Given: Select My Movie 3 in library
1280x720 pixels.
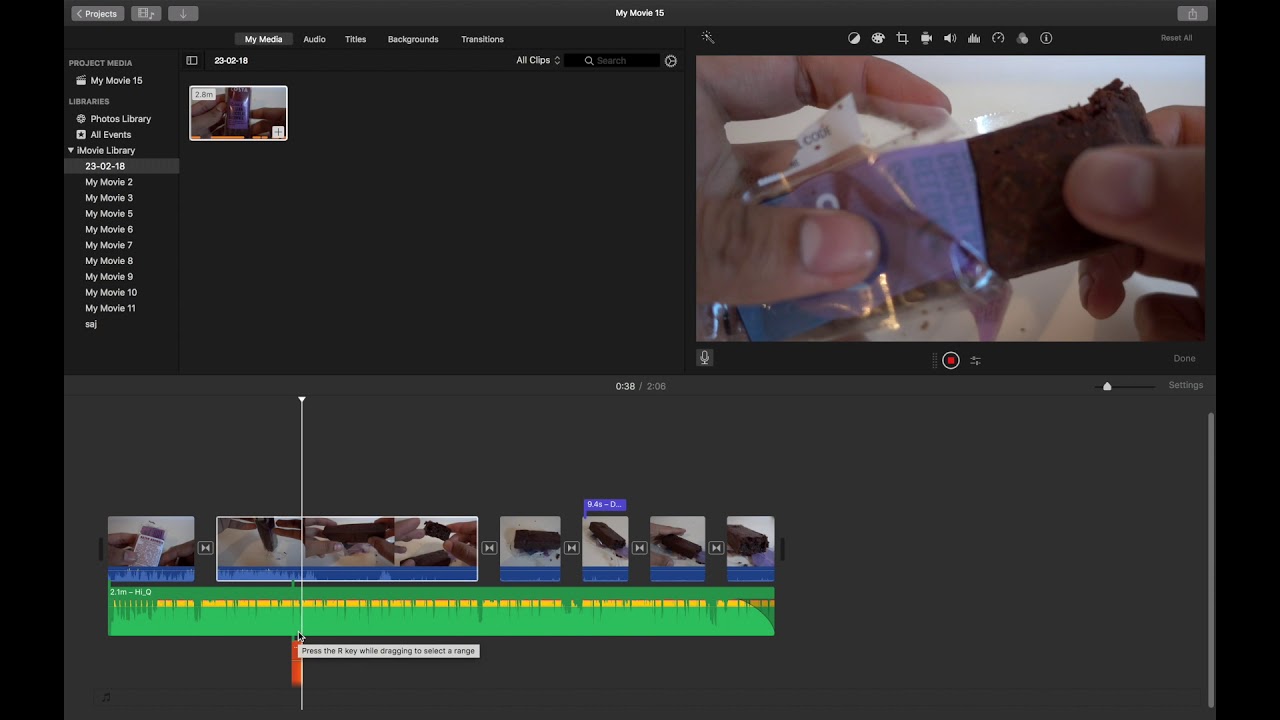Looking at the screenshot, I should pyautogui.click(x=109, y=198).
